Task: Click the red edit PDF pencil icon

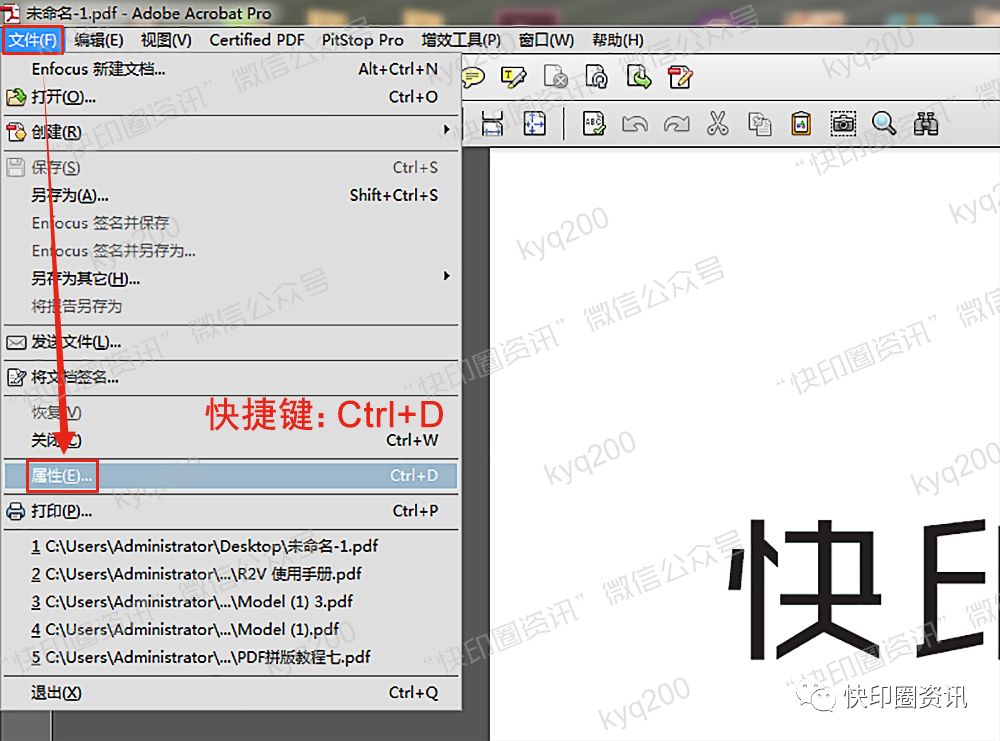Action: click(680, 77)
